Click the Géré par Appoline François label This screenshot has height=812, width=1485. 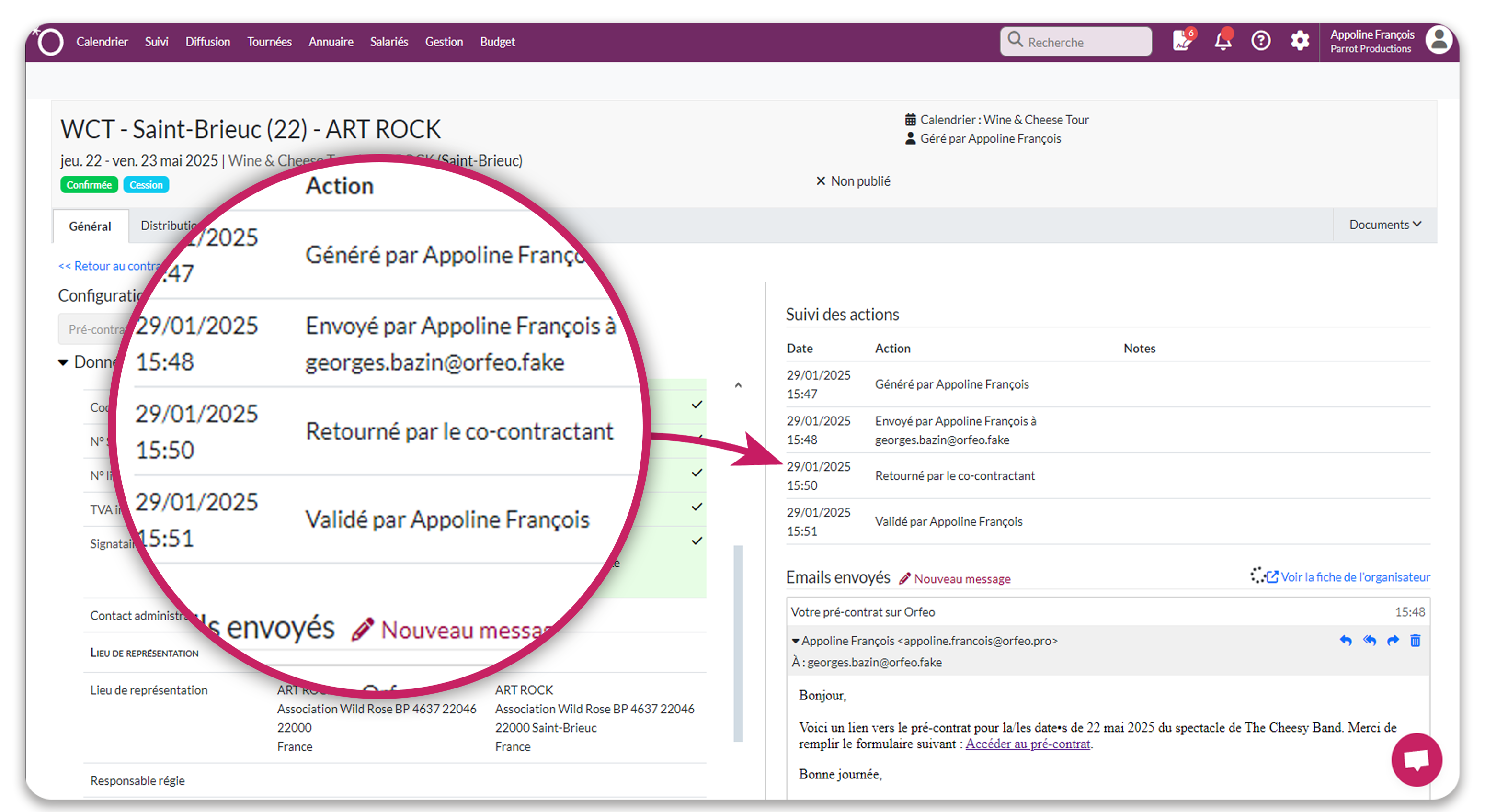(983, 138)
